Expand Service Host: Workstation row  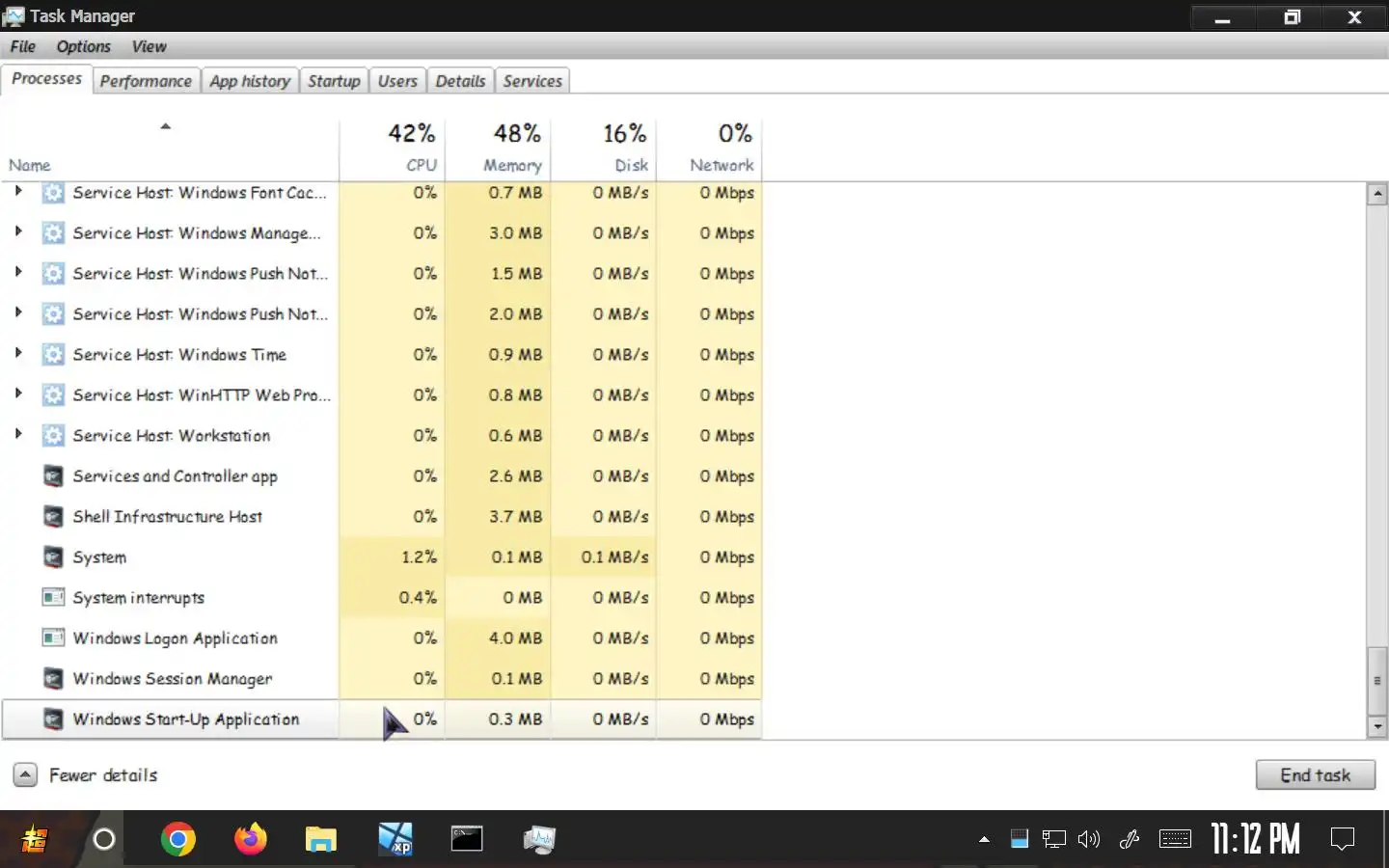pos(18,434)
